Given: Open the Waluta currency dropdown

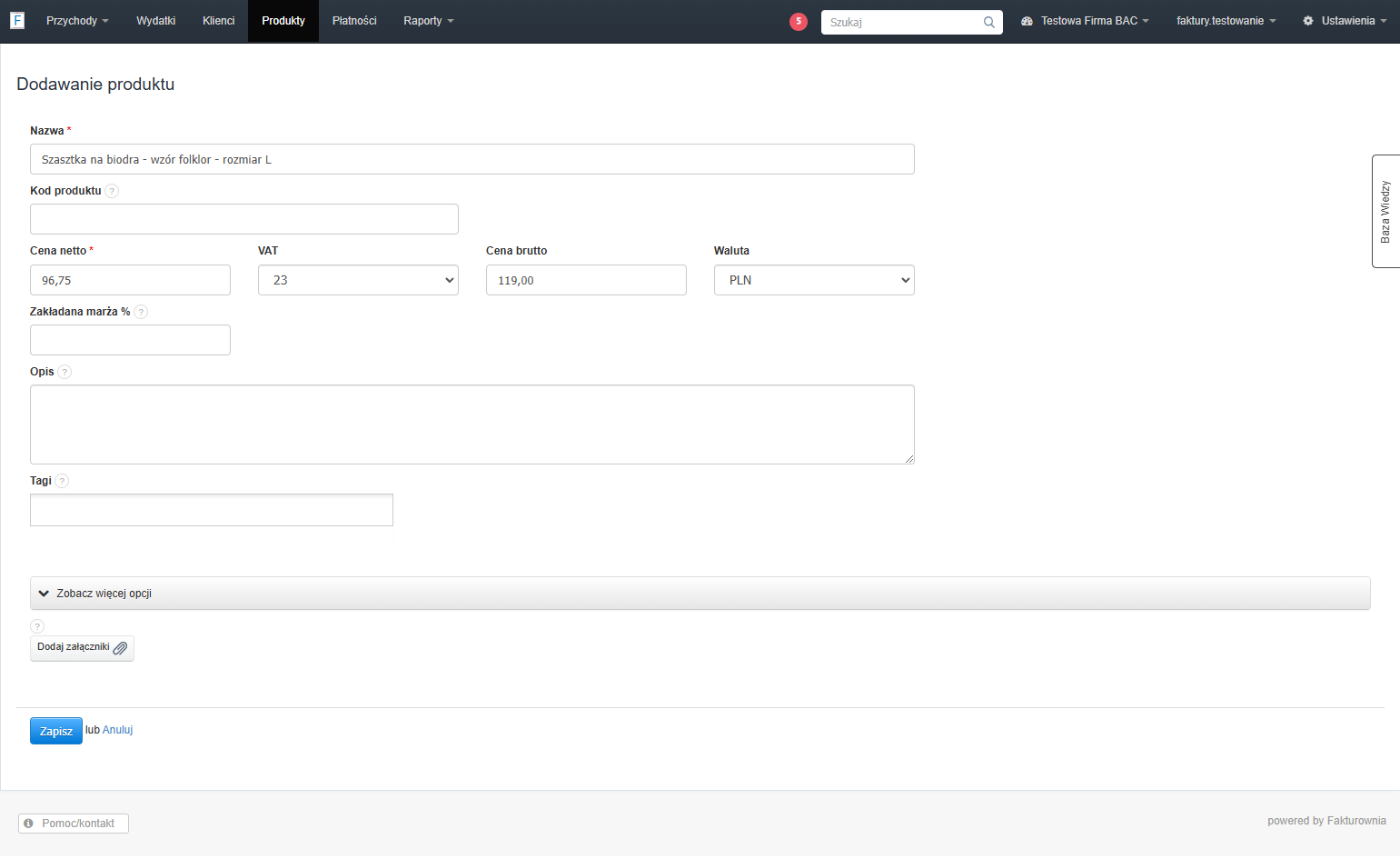Looking at the screenshot, I should coord(814,280).
